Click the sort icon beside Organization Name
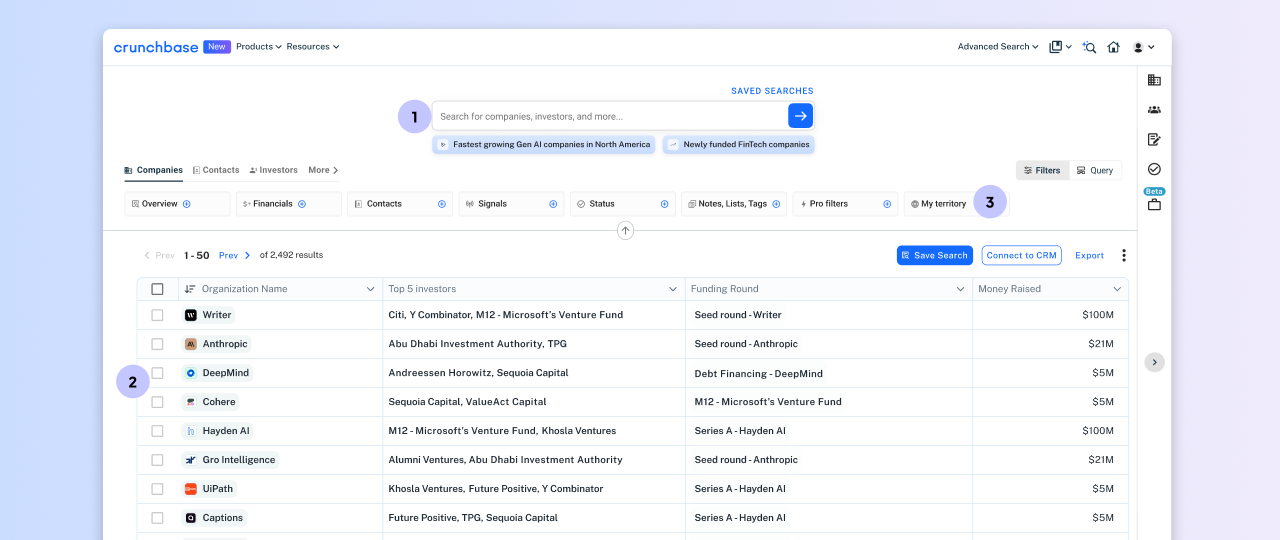Viewport: 1280px width, 540px height. click(x=190, y=289)
